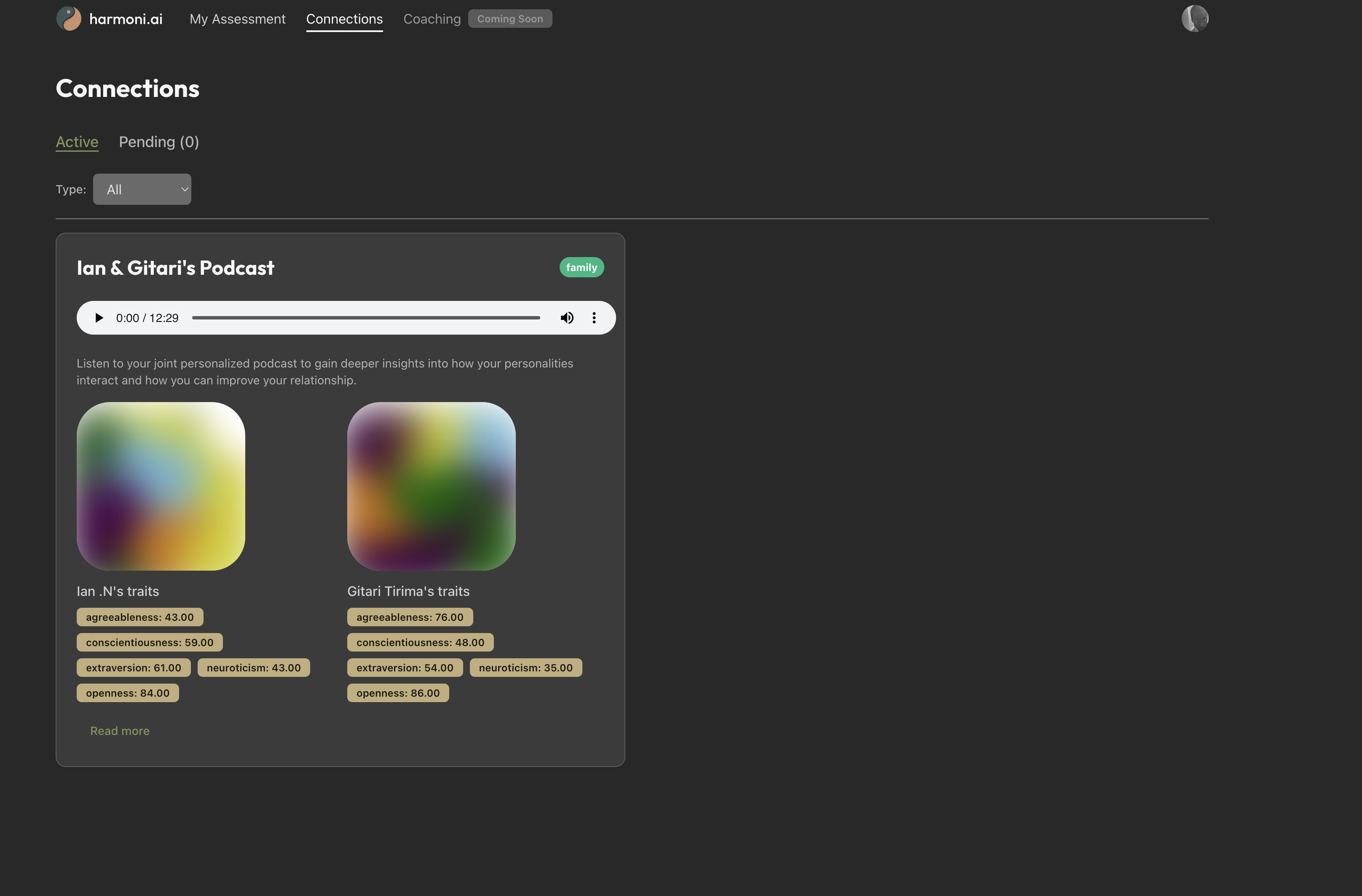Open audio player three-dot options menu
This screenshot has width=1362, height=896.
[594, 317]
